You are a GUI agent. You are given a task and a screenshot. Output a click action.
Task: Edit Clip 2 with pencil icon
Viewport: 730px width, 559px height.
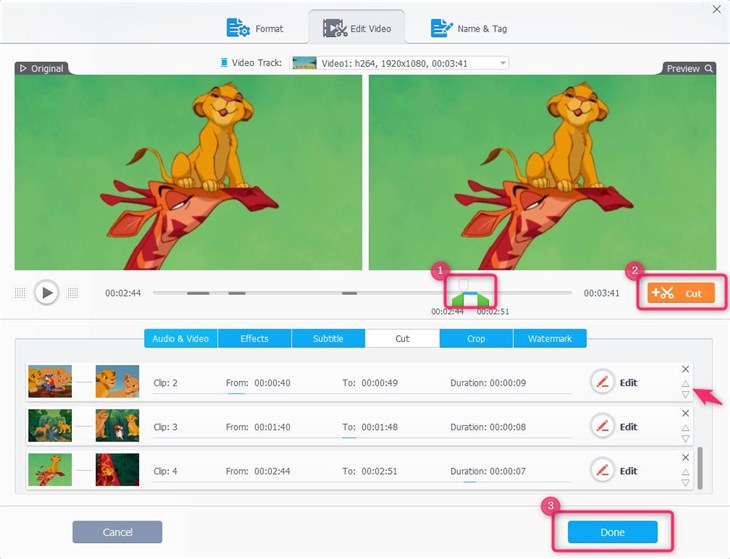coord(602,382)
